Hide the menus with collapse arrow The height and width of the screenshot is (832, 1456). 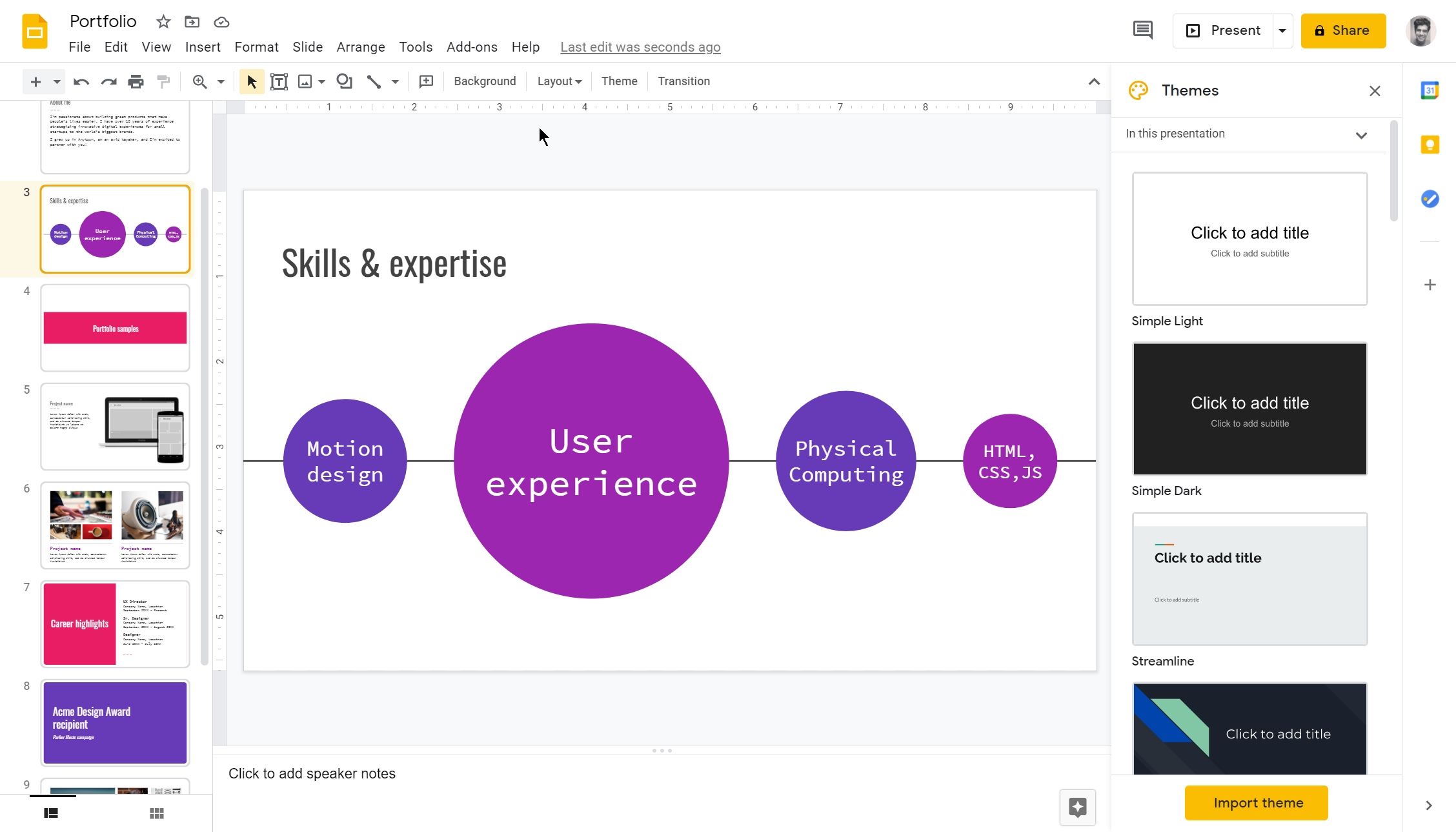(1094, 81)
